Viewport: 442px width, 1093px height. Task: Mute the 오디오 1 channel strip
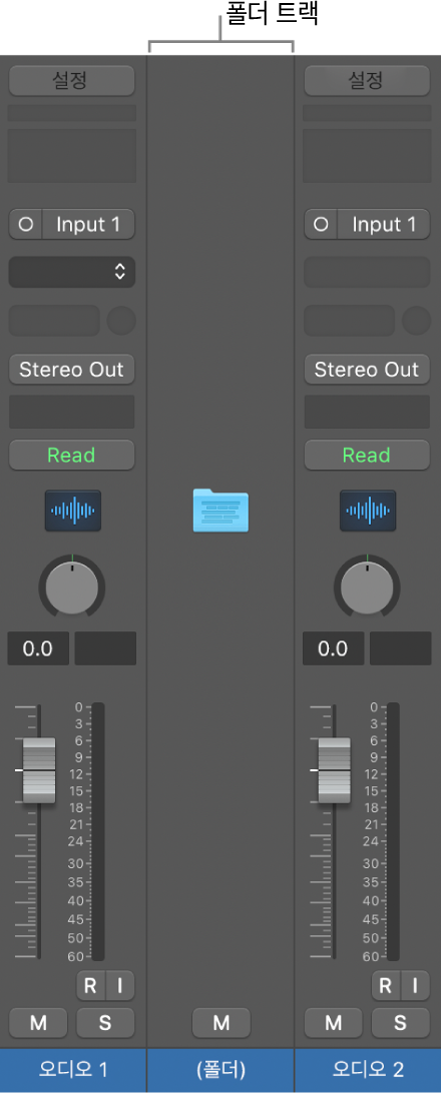click(38, 1023)
